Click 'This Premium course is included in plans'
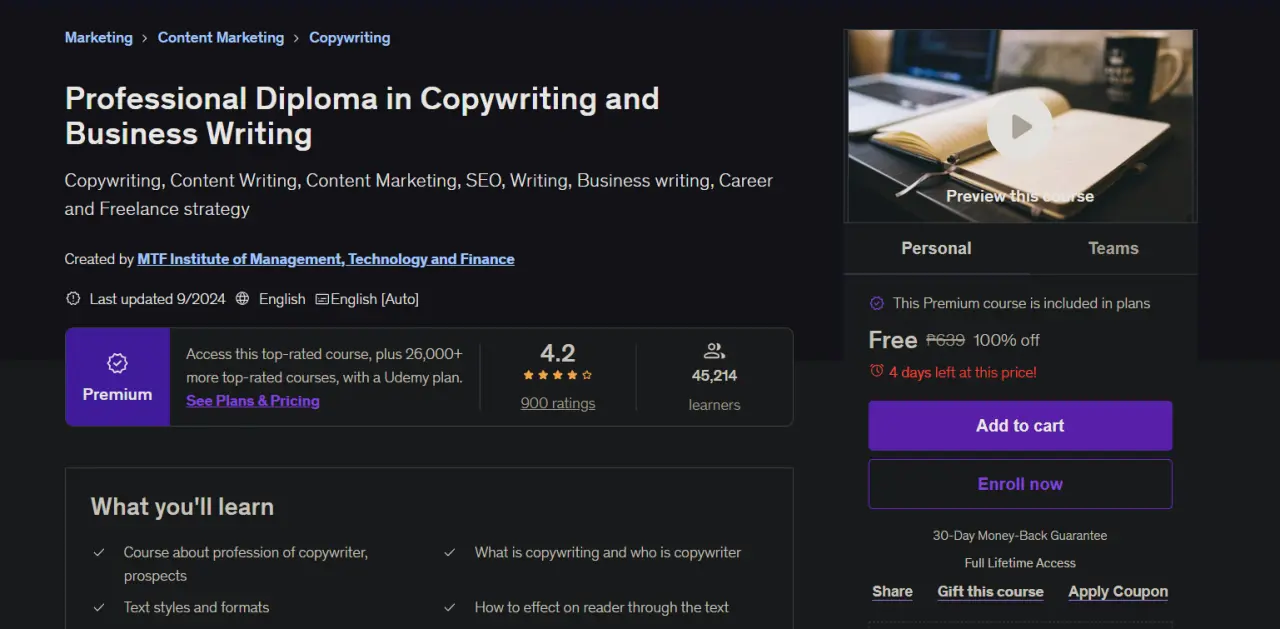This screenshot has height=629, width=1280. click(1021, 303)
